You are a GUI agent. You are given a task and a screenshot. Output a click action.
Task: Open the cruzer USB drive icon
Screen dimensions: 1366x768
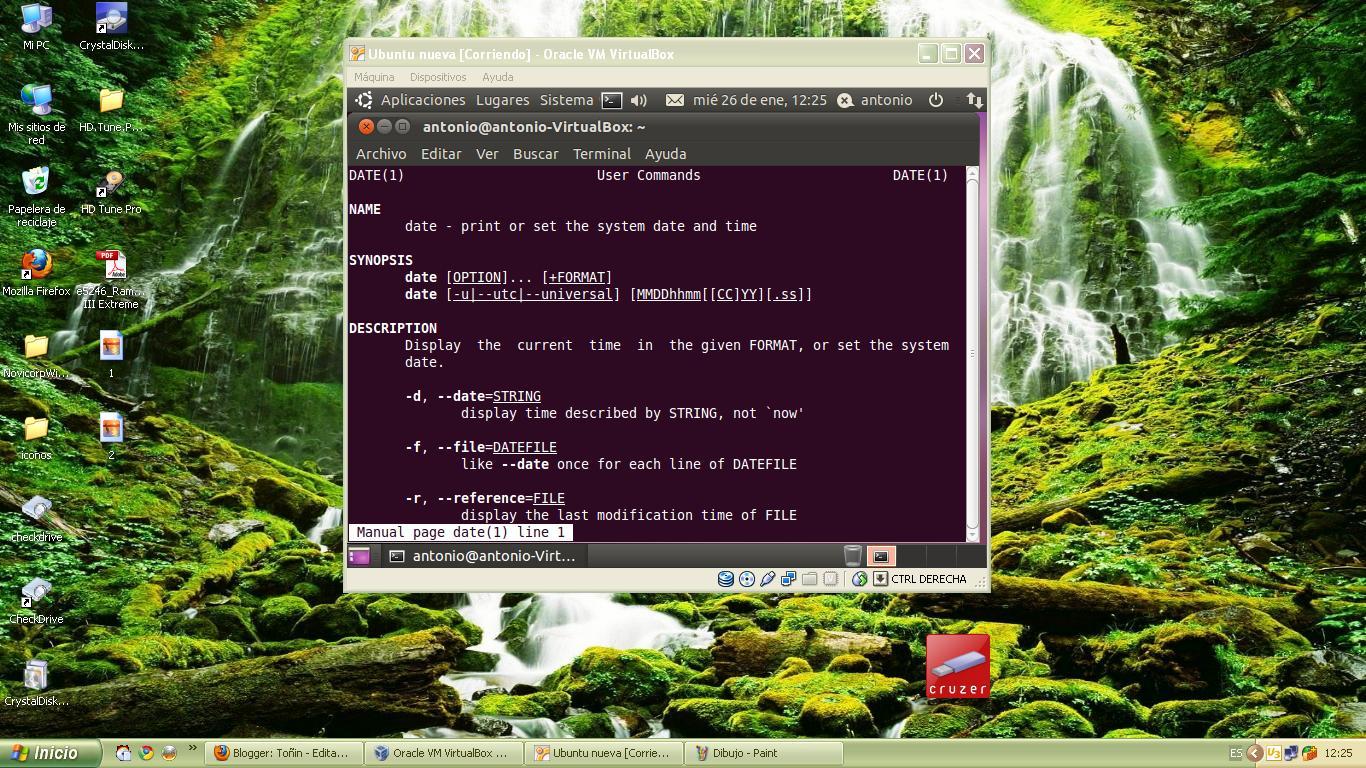click(958, 666)
